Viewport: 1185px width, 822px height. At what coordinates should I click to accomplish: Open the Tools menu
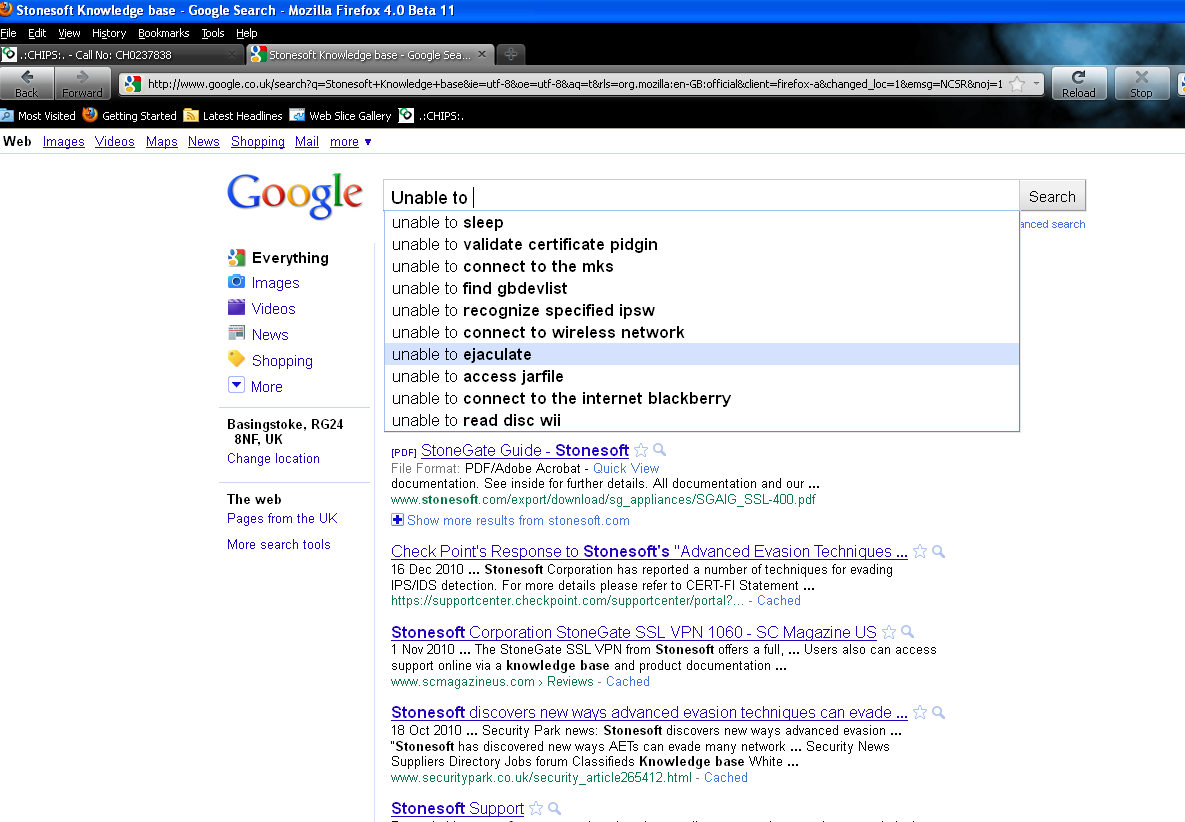pyautogui.click(x=213, y=33)
